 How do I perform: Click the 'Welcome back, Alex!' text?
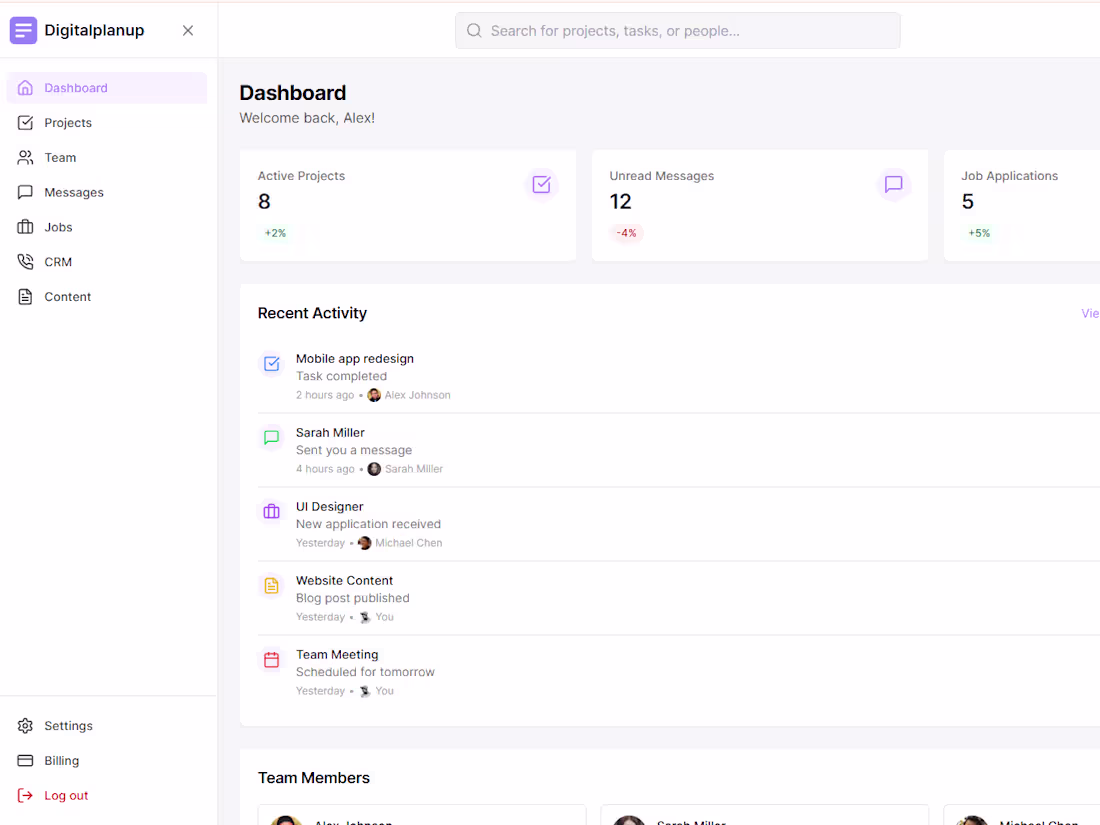coord(307,118)
